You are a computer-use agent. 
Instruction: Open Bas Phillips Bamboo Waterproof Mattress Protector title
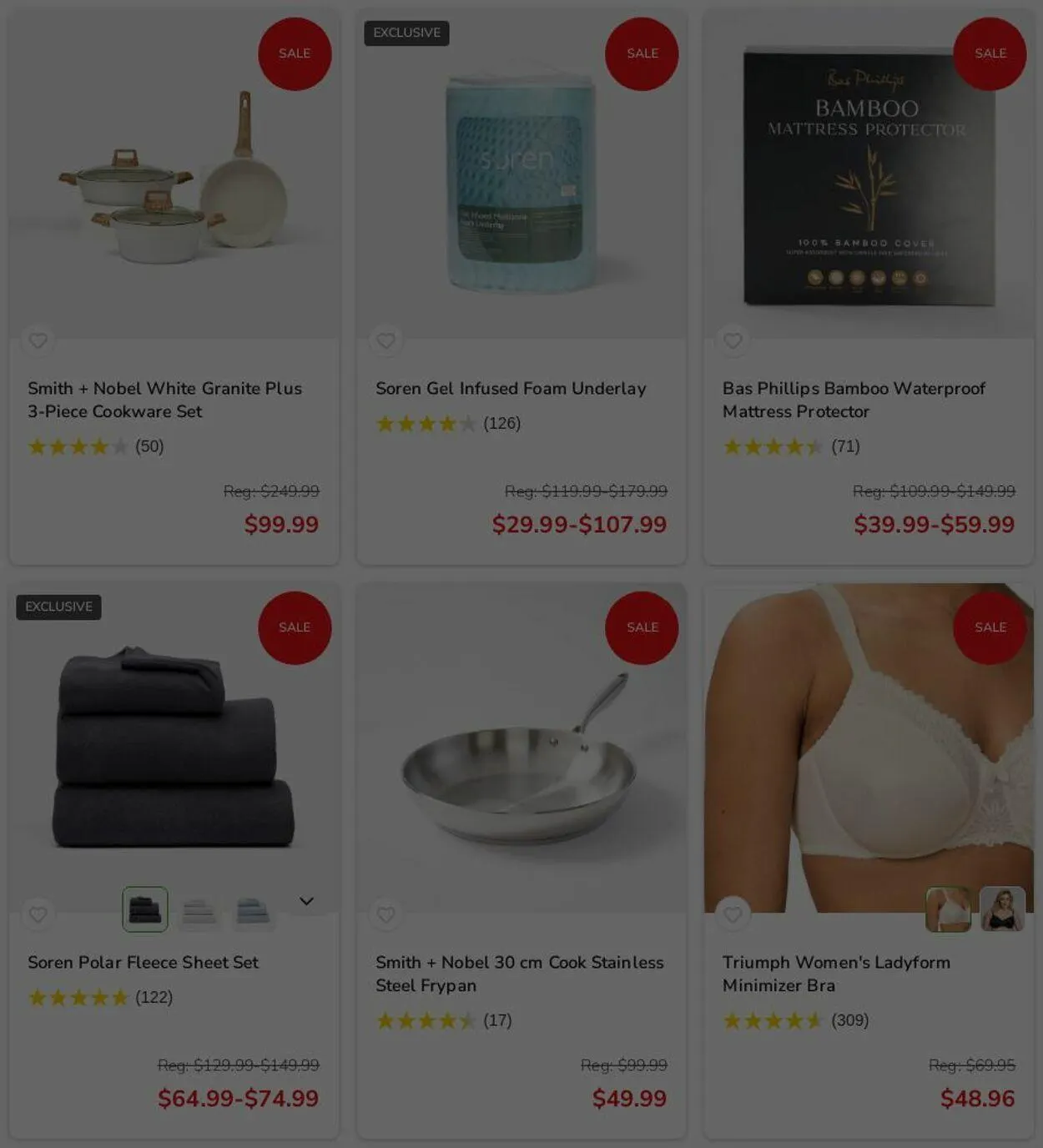854,400
